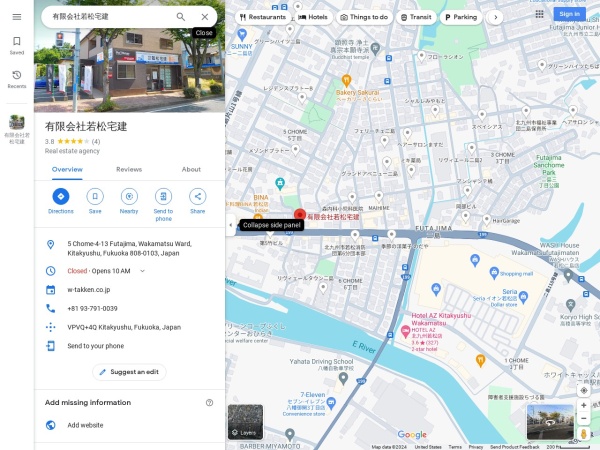This screenshot has width=600, height=450.
Task: Open the Terms link in footer
Action: (455, 447)
